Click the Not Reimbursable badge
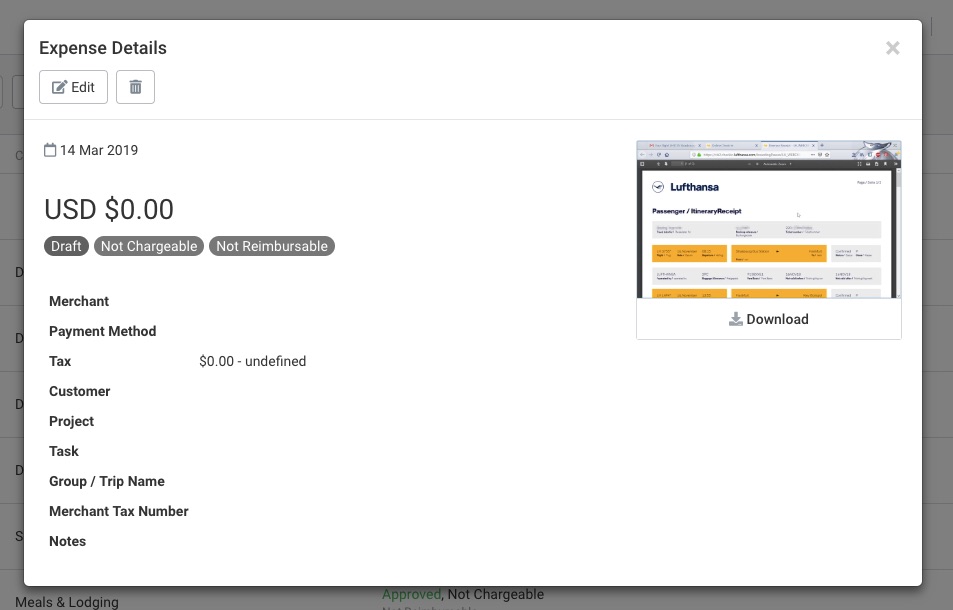 [272, 246]
